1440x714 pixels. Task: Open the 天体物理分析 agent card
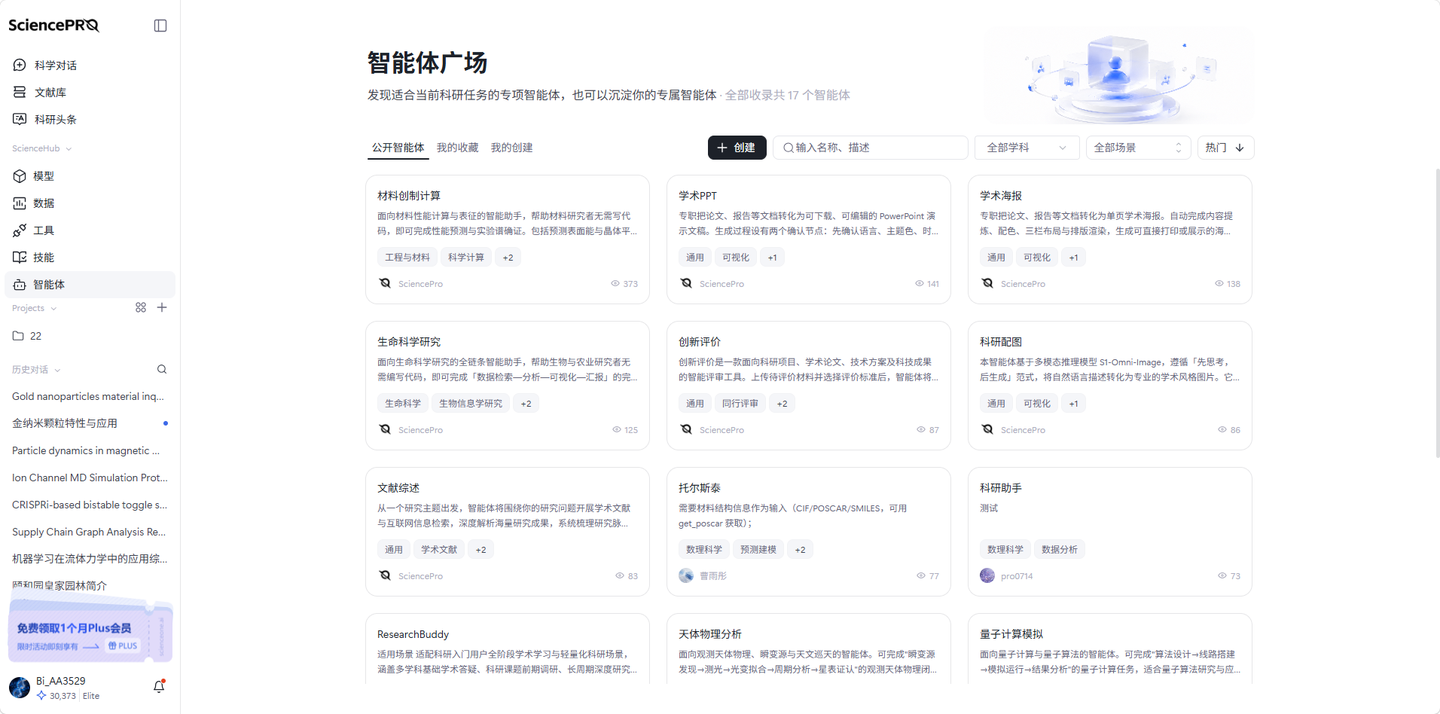809,649
